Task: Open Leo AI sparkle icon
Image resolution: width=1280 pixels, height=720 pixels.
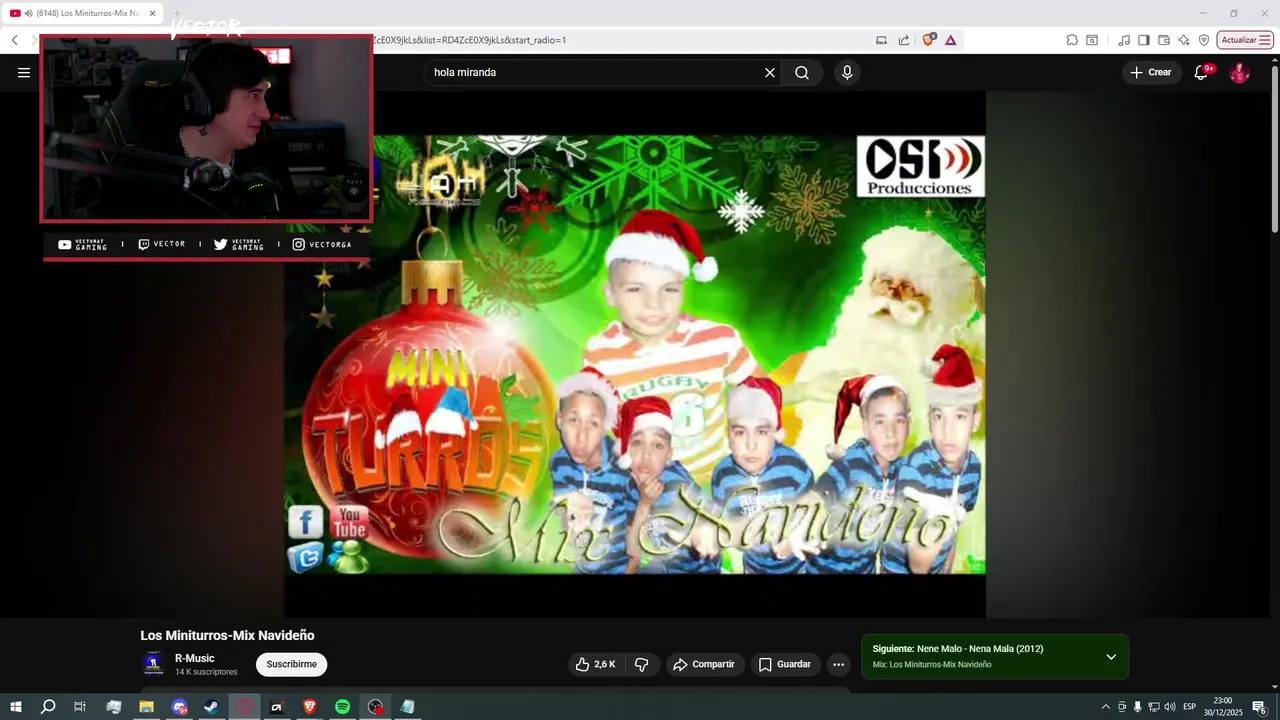Action: pos(1184,40)
